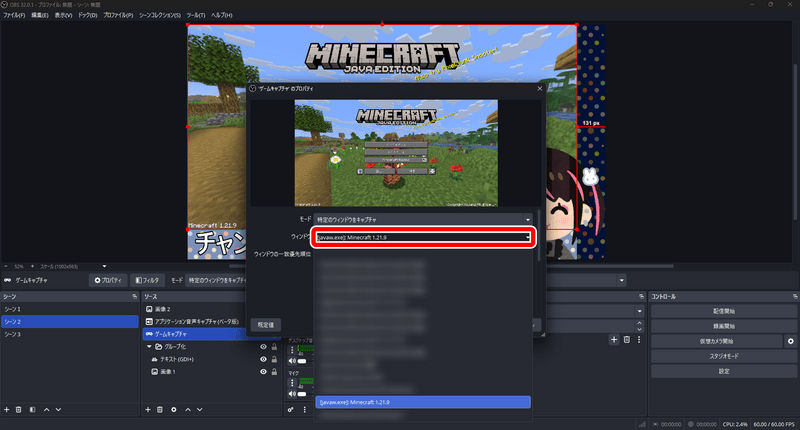Image resolution: width=800 pixels, height=430 pixels.
Task: Open the モード dropdown in properties dialog
Action: point(423,219)
